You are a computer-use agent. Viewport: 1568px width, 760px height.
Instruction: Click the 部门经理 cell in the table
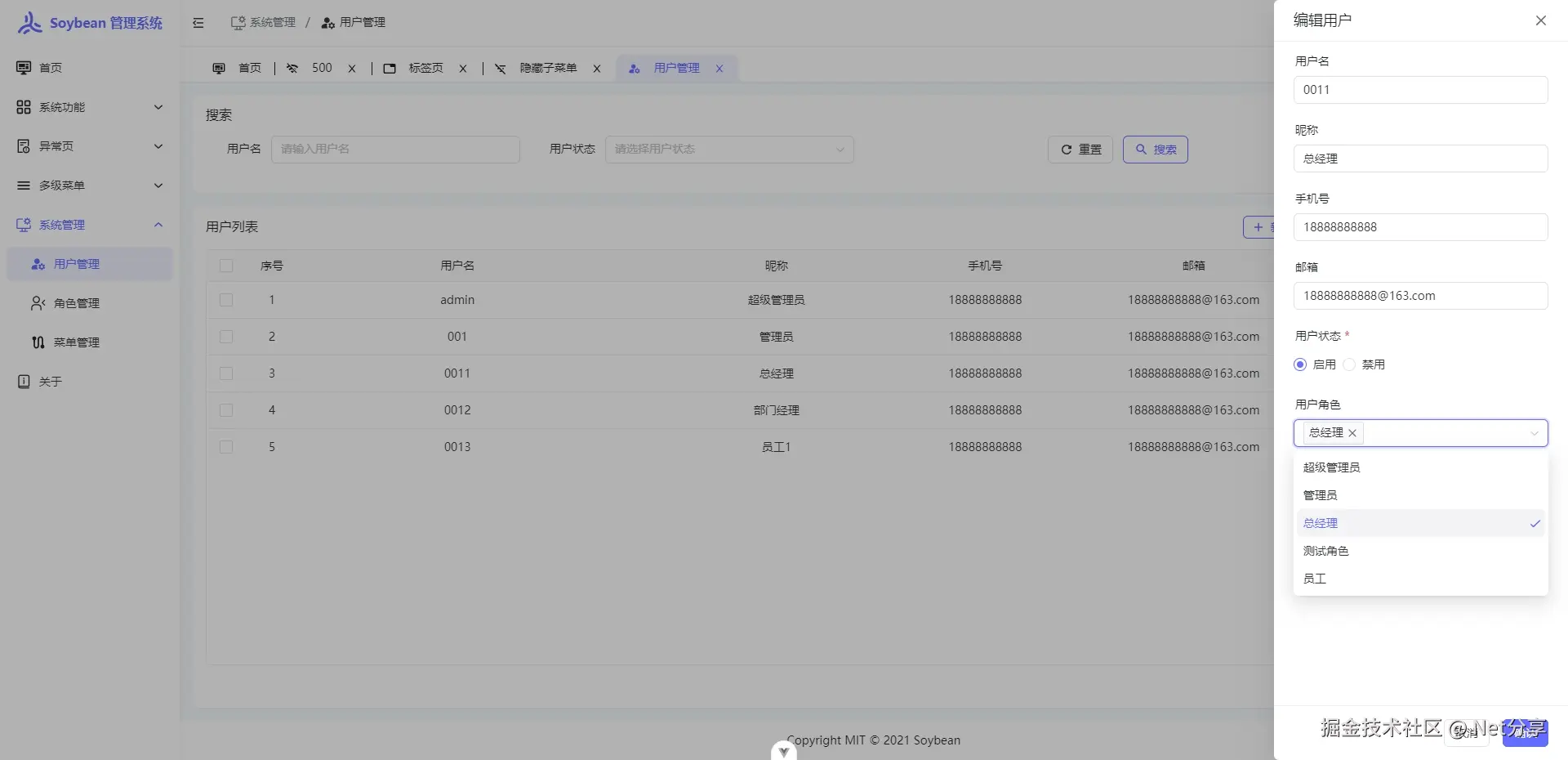pos(776,410)
